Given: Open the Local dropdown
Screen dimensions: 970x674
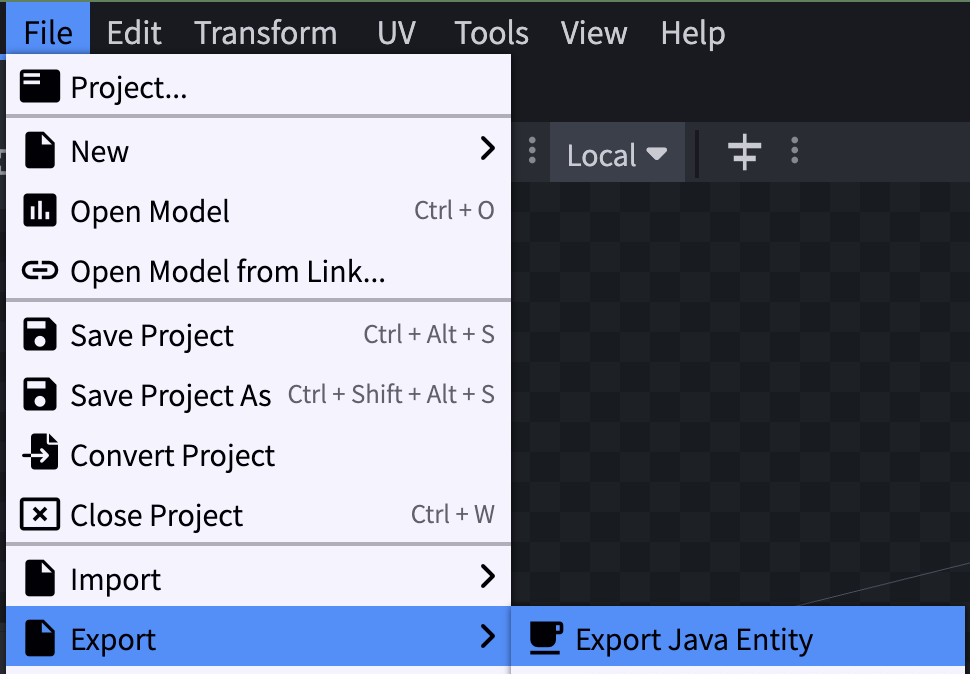Looking at the screenshot, I should point(616,152).
